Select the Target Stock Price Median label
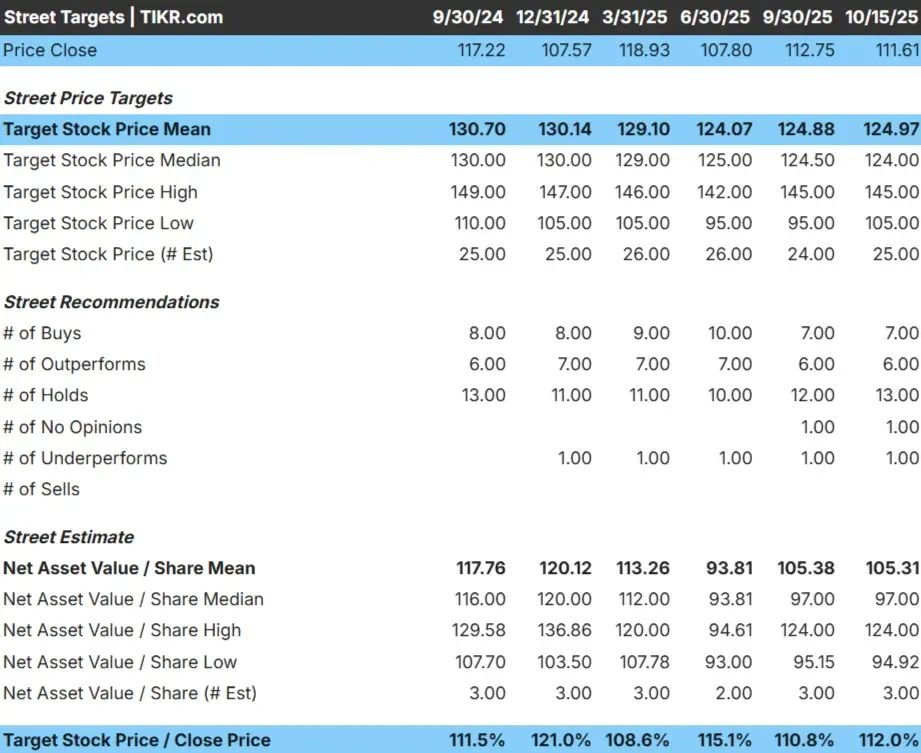Viewport: 921px width, 753px height. pyautogui.click(x=113, y=160)
